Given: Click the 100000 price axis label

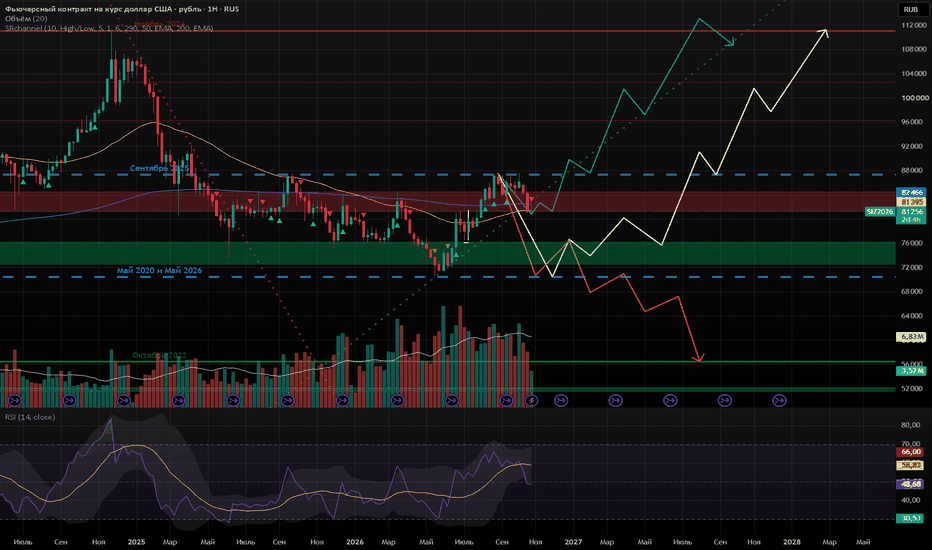Looking at the screenshot, I should 914,98.
